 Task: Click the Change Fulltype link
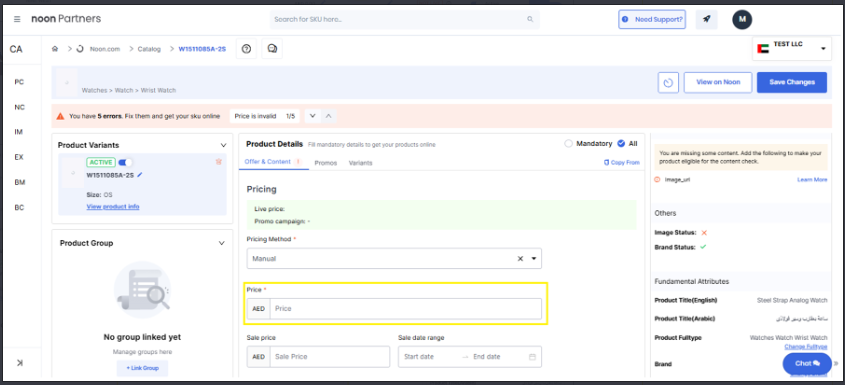806,346
